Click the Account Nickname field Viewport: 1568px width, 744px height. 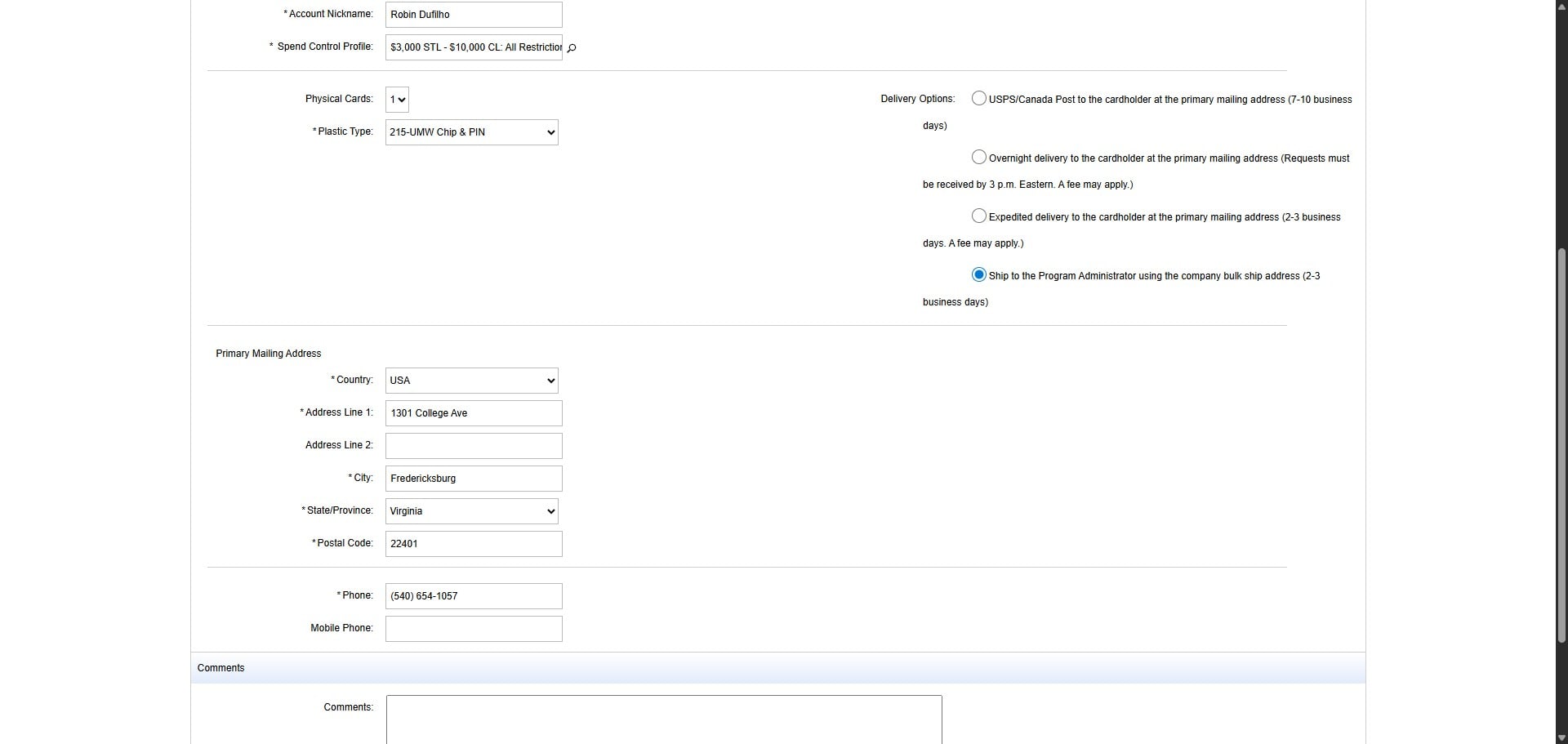[473, 15]
